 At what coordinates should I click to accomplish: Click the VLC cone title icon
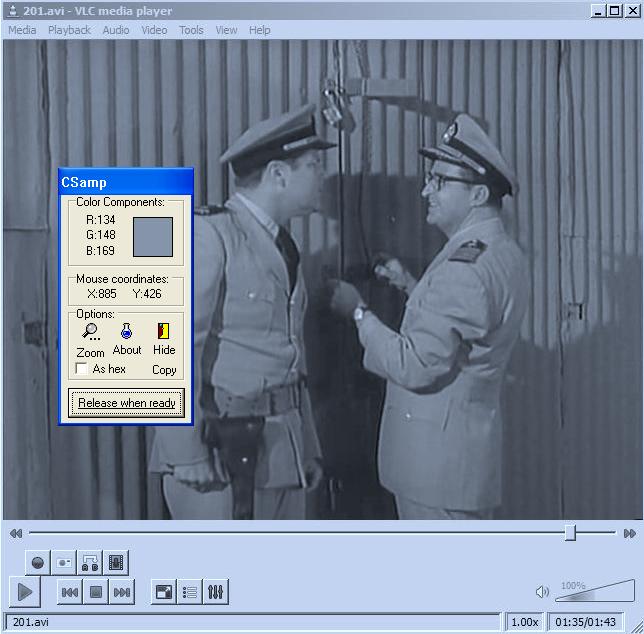click(x=13, y=11)
